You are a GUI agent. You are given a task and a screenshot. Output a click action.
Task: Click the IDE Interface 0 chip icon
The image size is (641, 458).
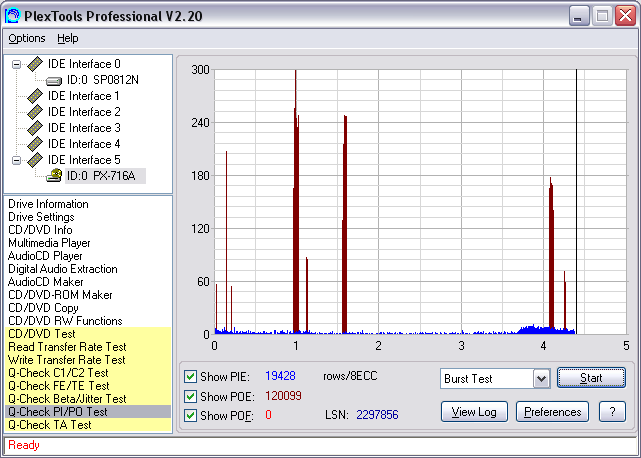pos(35,64)
